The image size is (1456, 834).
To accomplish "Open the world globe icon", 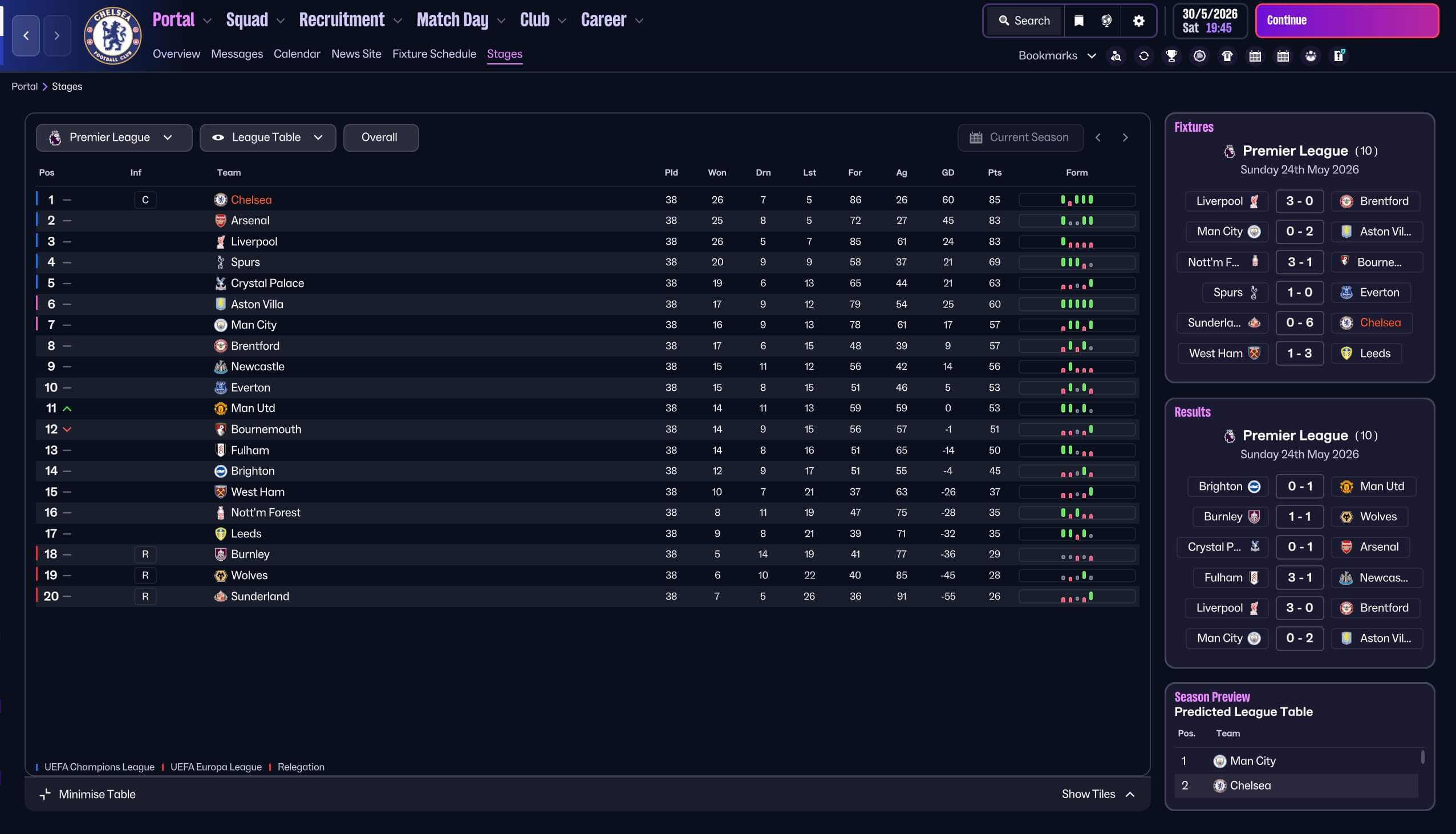I will point(1106,21).
